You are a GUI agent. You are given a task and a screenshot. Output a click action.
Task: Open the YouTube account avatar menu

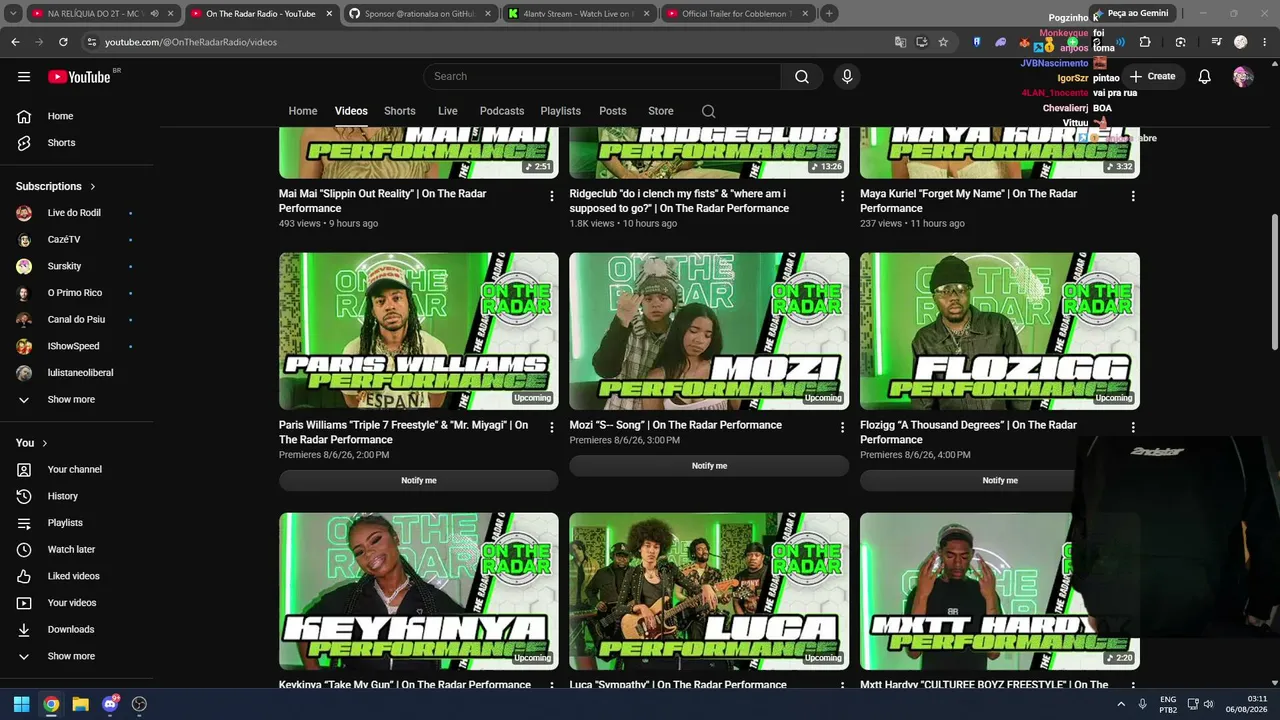pyautogui.click(x=1243, y=77)
